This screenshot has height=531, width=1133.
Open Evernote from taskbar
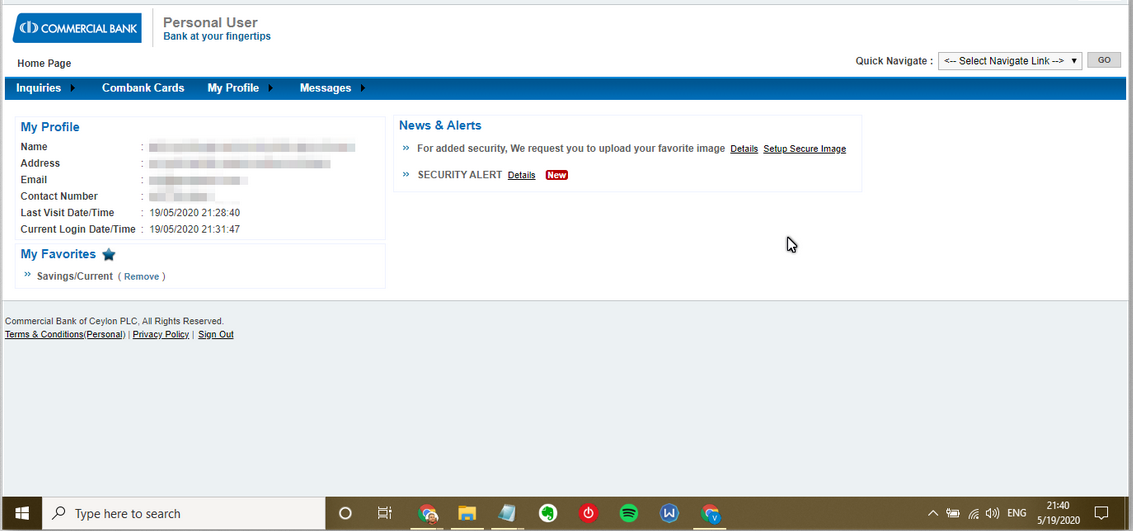548,514
